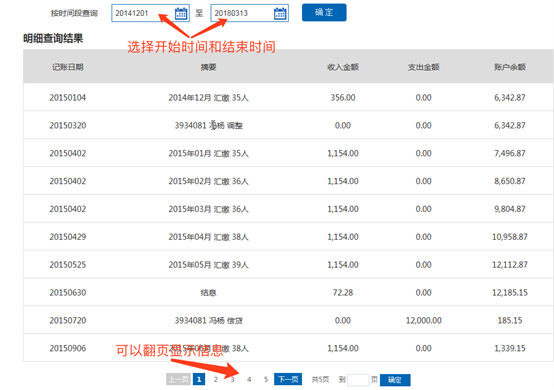
Task: Select the date cell 20150320
Action: tap(67, 125)
